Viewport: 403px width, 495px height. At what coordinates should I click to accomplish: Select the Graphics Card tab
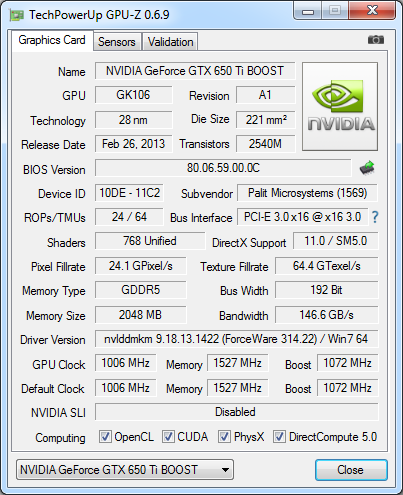[52, 40]
